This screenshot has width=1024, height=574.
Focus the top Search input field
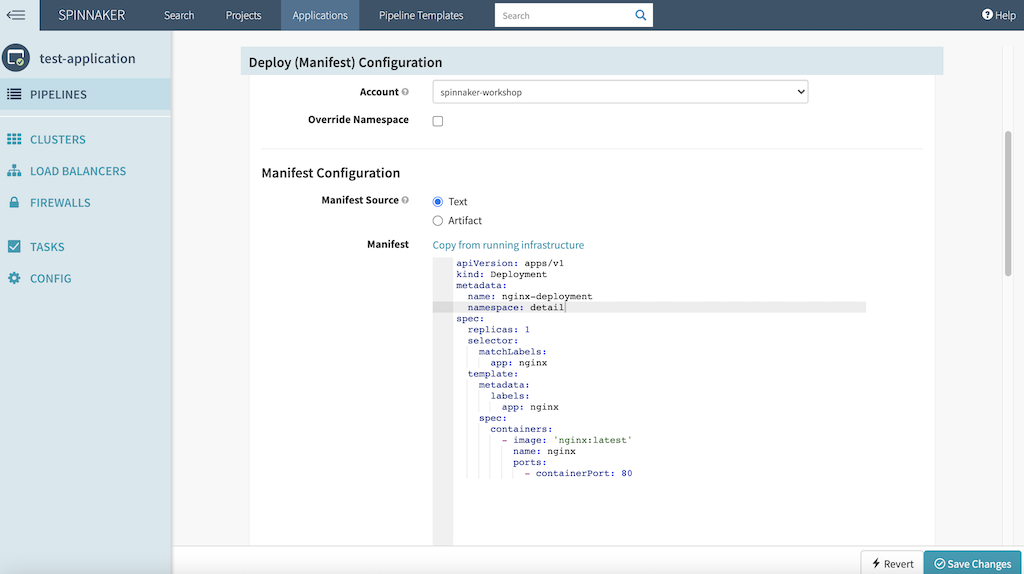pos(564,15)
